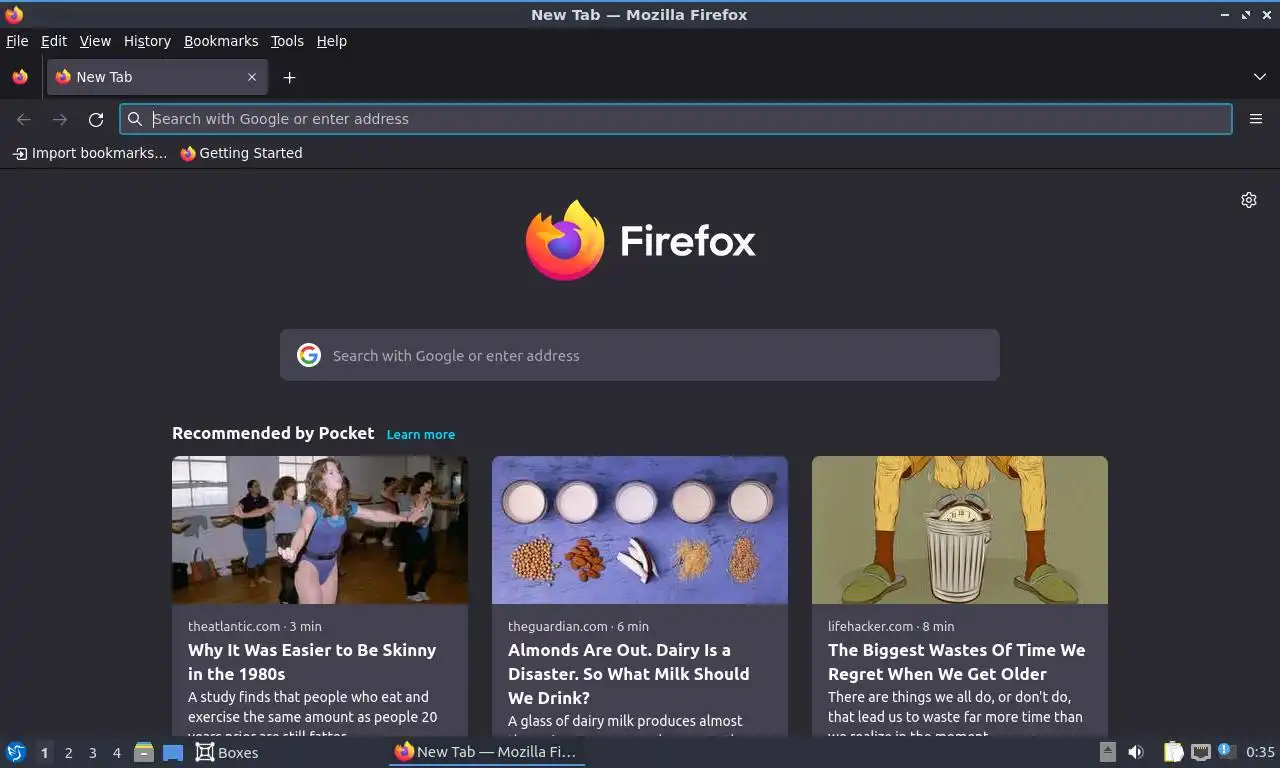
Task: Click the Firefox logo on new tab page
Action: pos(640,240)
